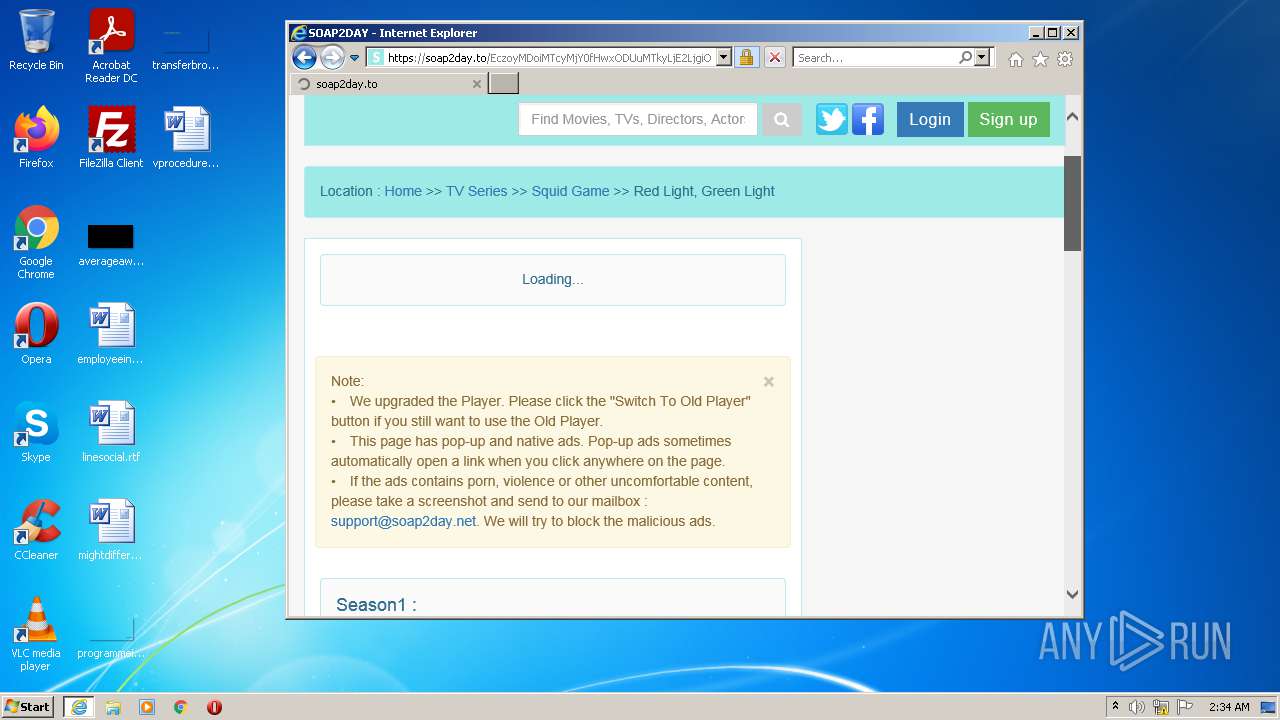Click the Login button
The image size is (1280, 720).
click(x=930, y=119)
